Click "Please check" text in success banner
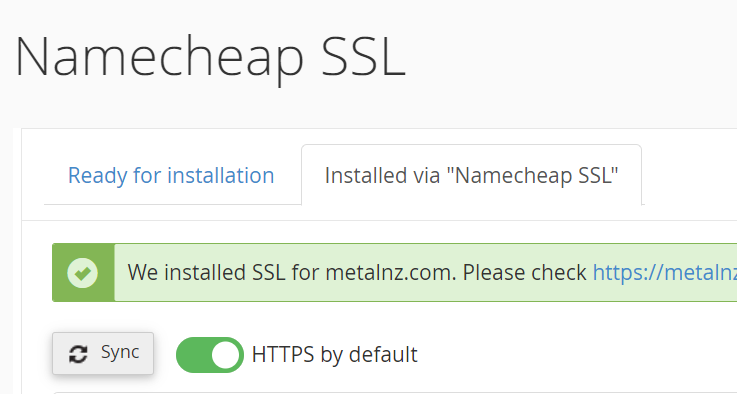The height and width of the screenshot is (394, 737). pos(525,272)
